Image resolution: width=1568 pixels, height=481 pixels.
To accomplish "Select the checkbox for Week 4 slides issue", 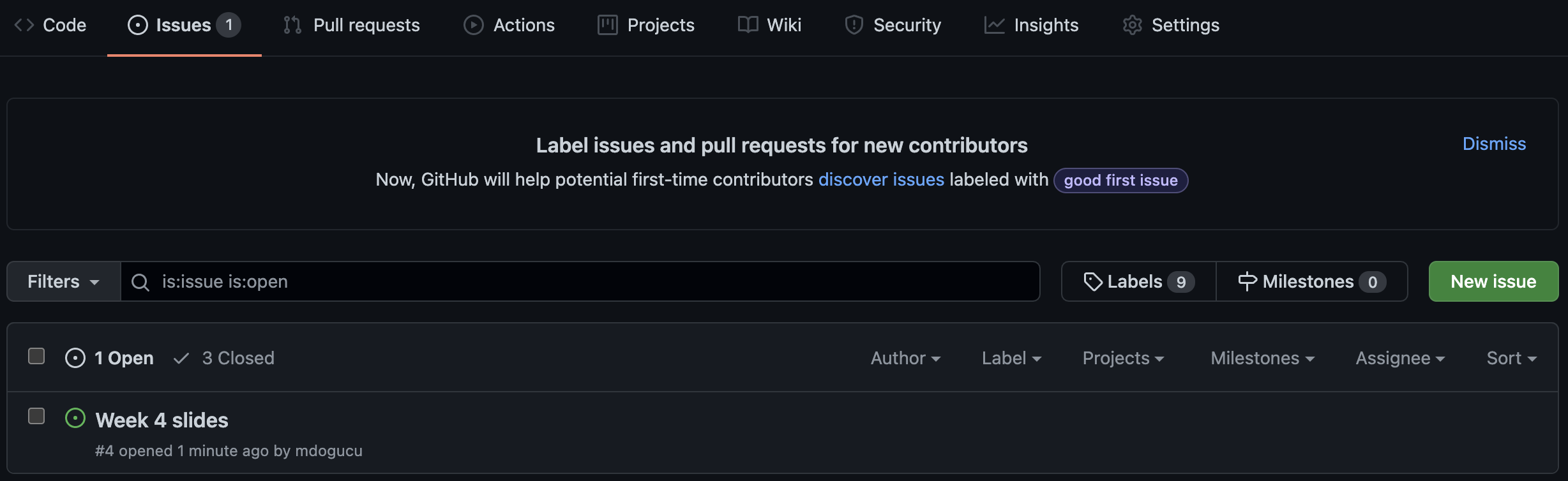I will [36, 415].
